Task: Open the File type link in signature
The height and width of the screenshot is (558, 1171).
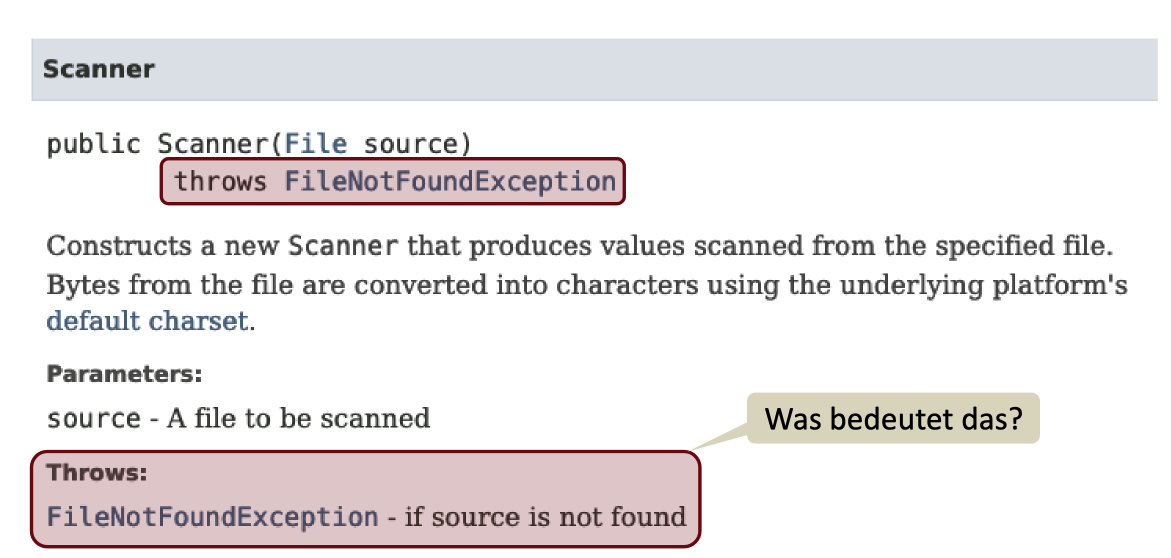Action: (x=316, y=144)
